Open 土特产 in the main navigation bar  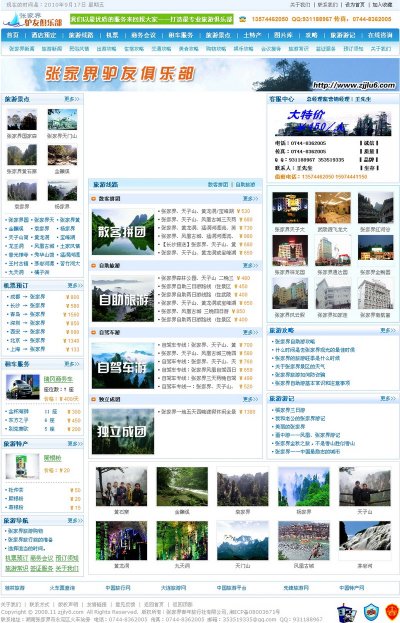coord(252,35)
